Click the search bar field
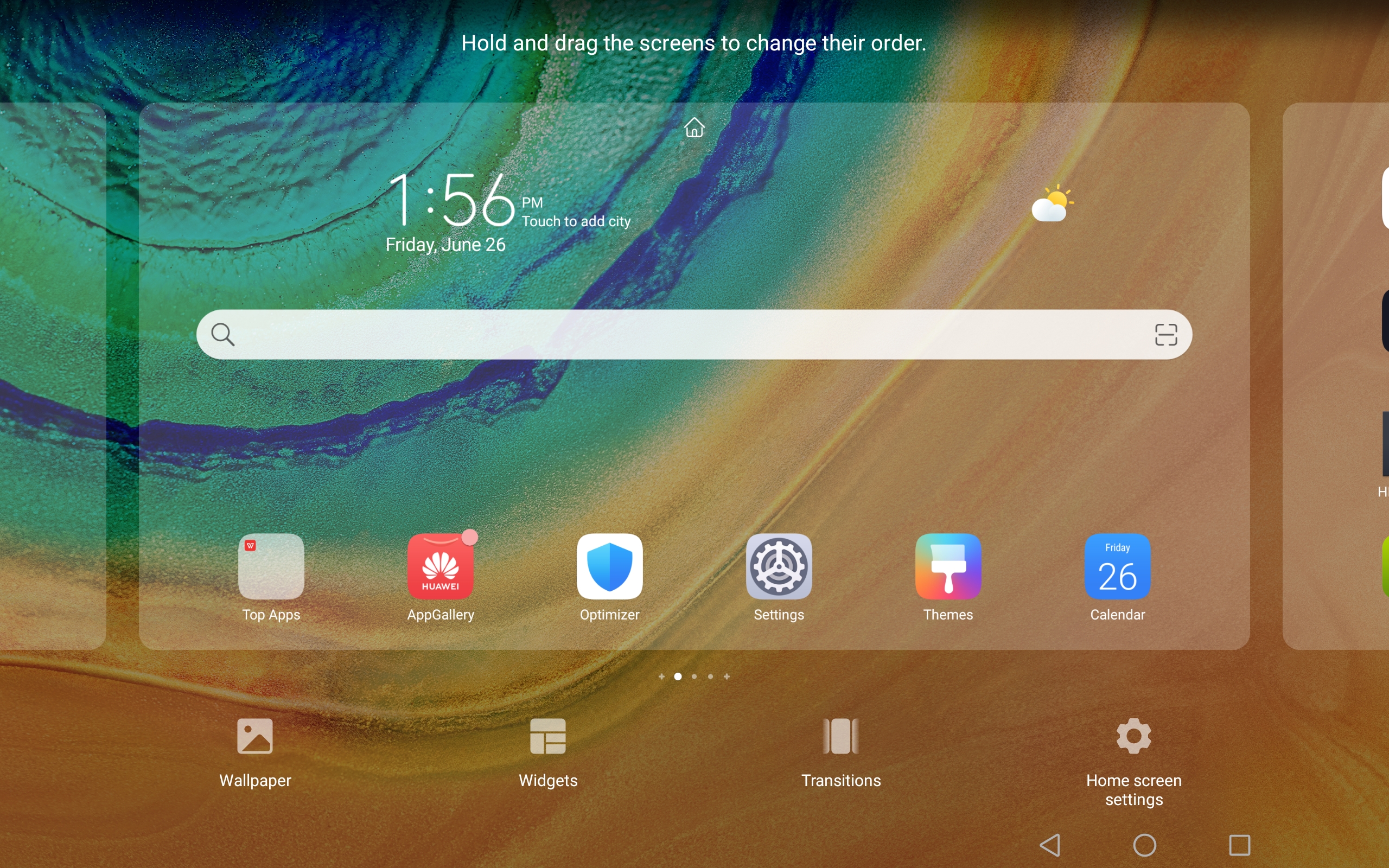Viewport: 1389px width, 868px height. pyautogui.click(x=694, y=335)
